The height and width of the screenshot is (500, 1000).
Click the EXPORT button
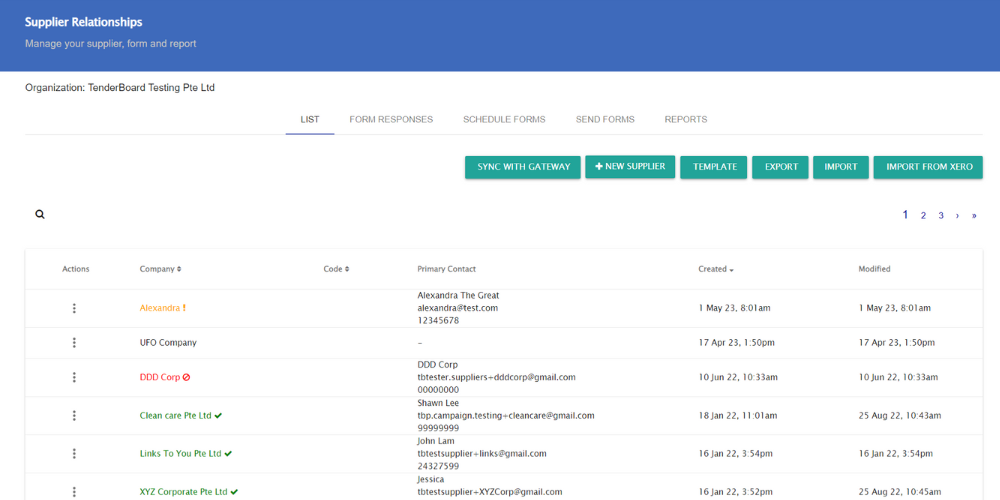781,167
